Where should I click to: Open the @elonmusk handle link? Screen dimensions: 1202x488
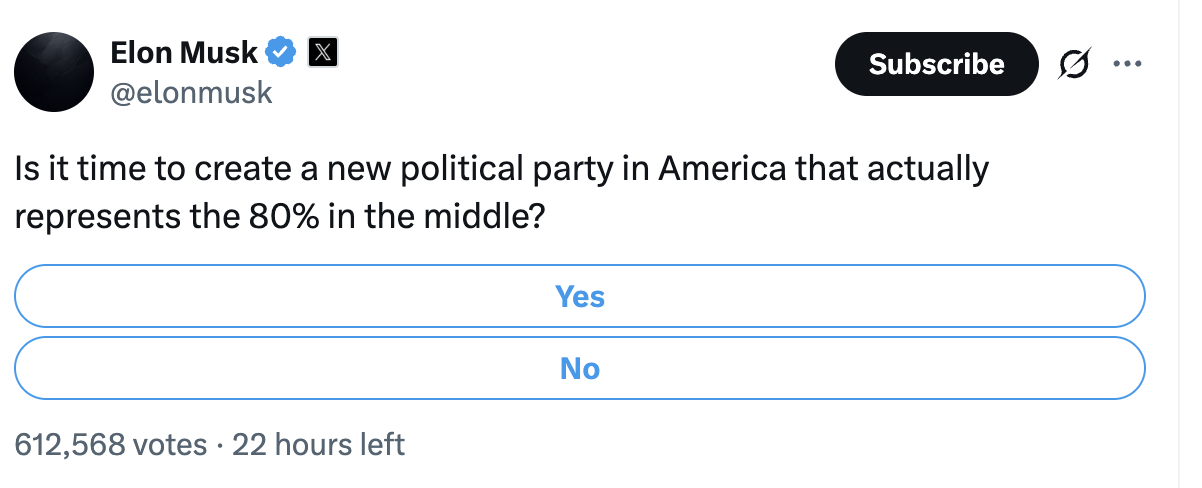click(x=191, y=92)
